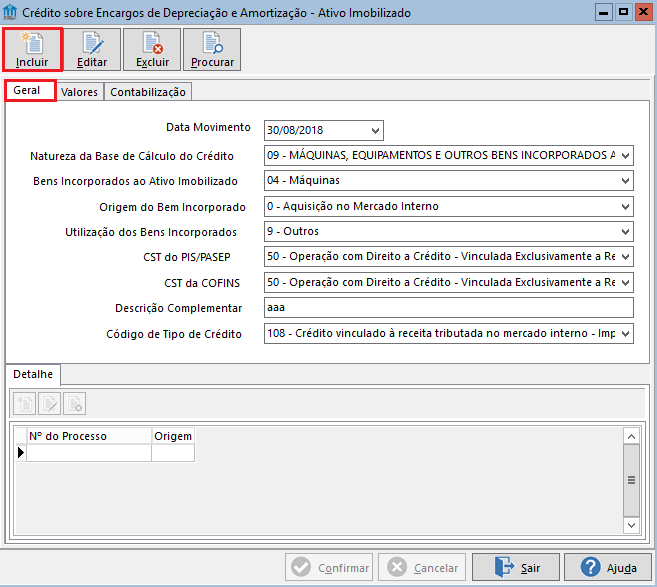Switch to the Valores tab
This screenshot has height=587, width=657.
point(79,92)
